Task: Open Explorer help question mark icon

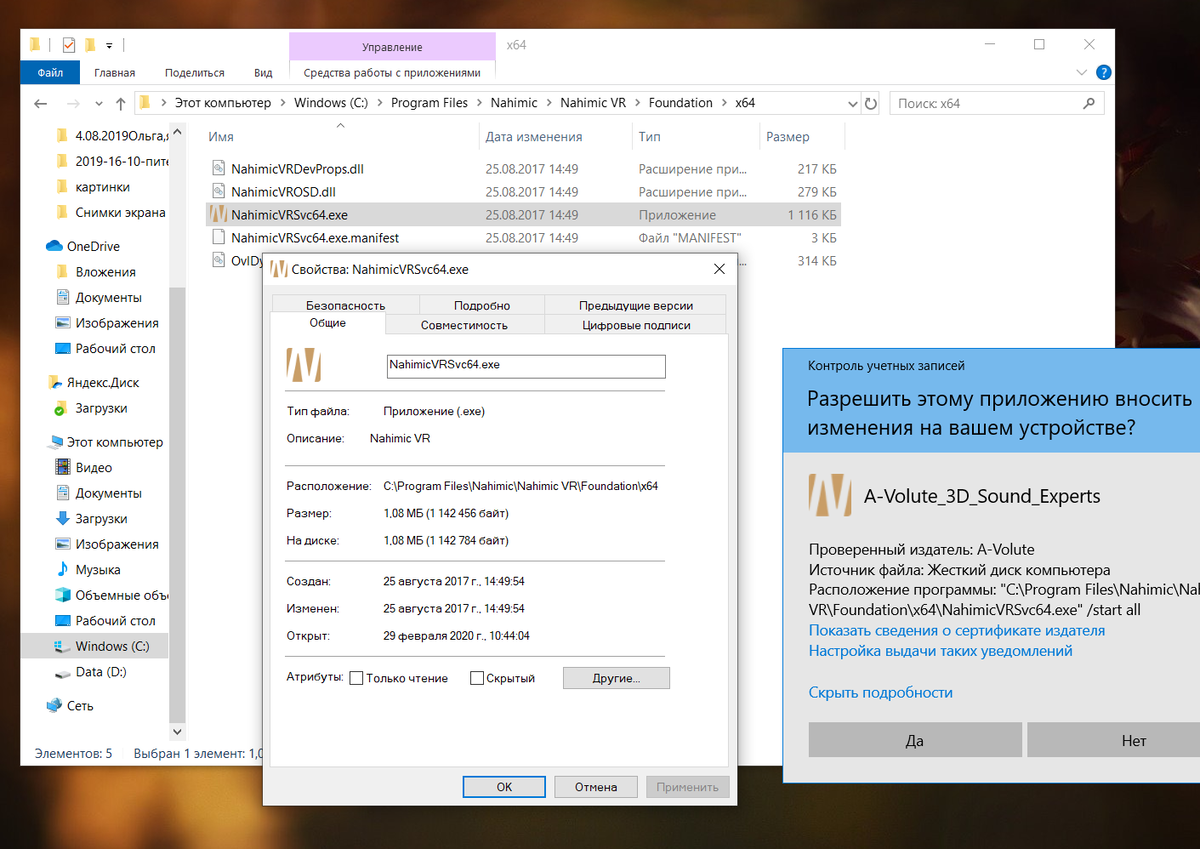Action: pyautogui.click(x=1103, y=72)
